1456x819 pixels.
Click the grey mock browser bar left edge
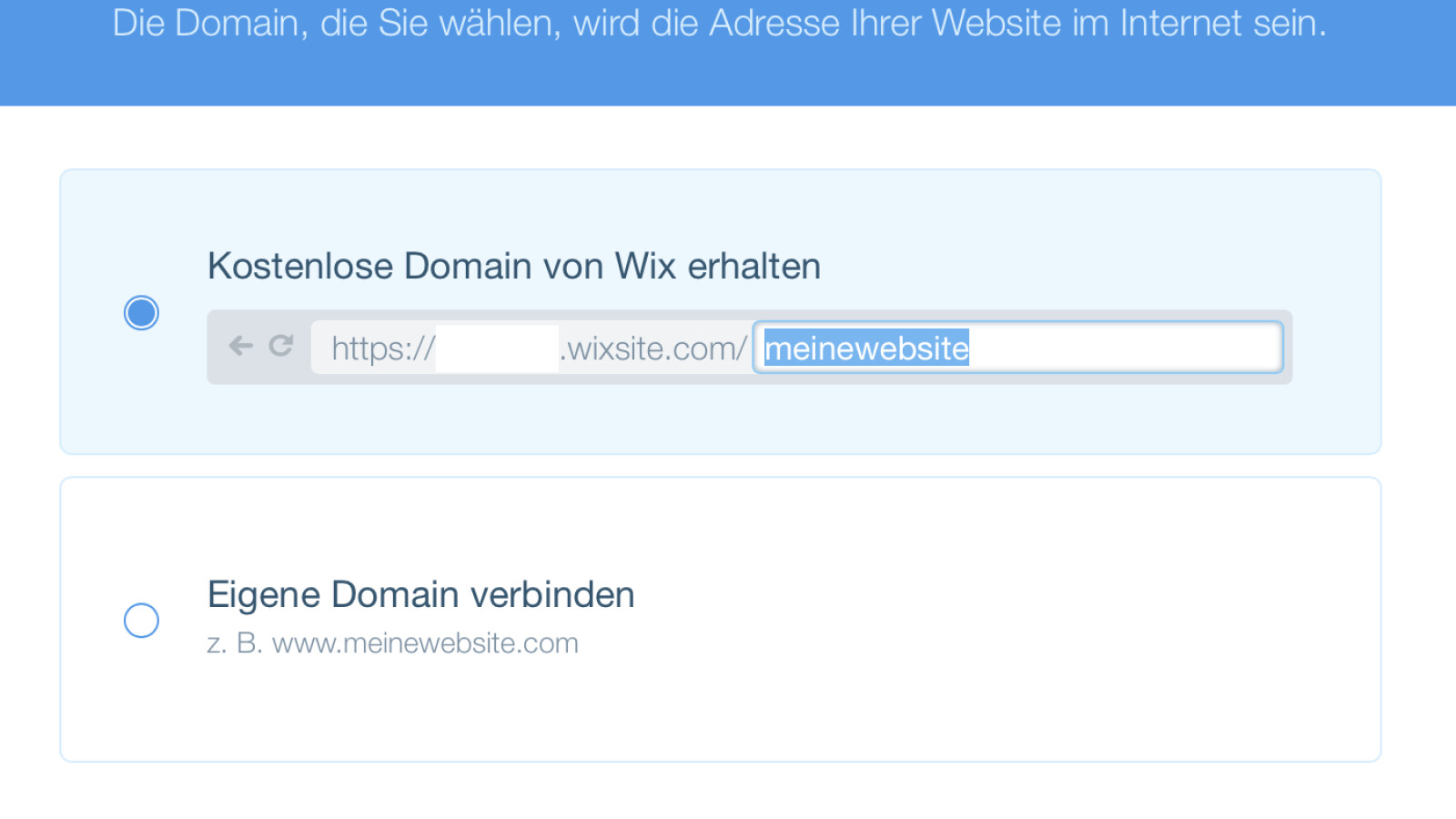pos(217,348)
